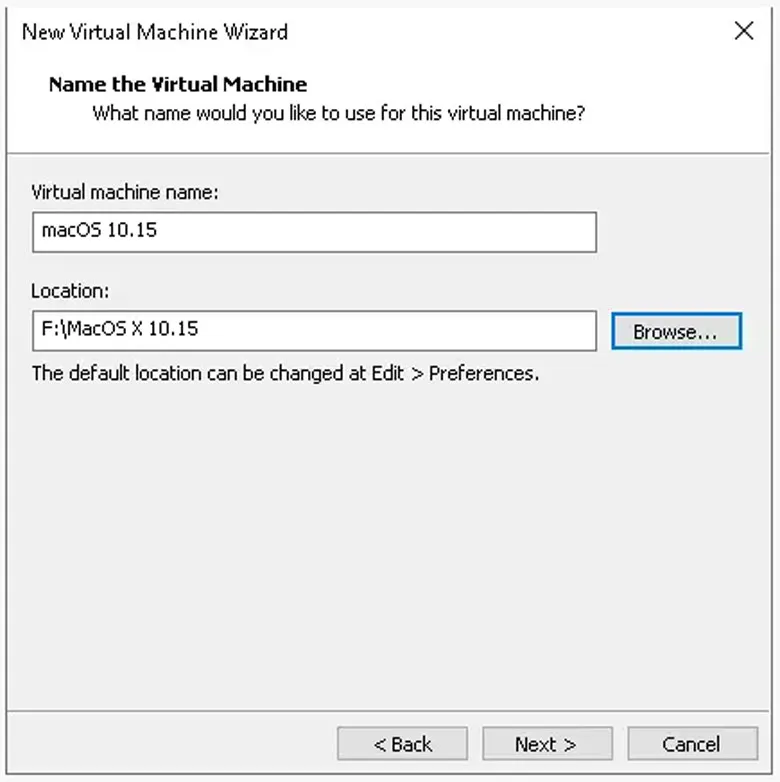Click the 'macOS 10.15' text in name field
The image size is (780, 782).
coord(99,231)
